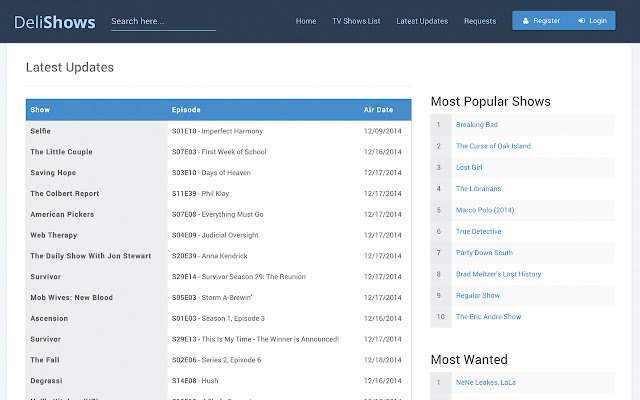The image size is (640, 400).
Task: Select episode S04E09 - Judicial Oversight
Action: pyautogui.click(x=215, y=235)
